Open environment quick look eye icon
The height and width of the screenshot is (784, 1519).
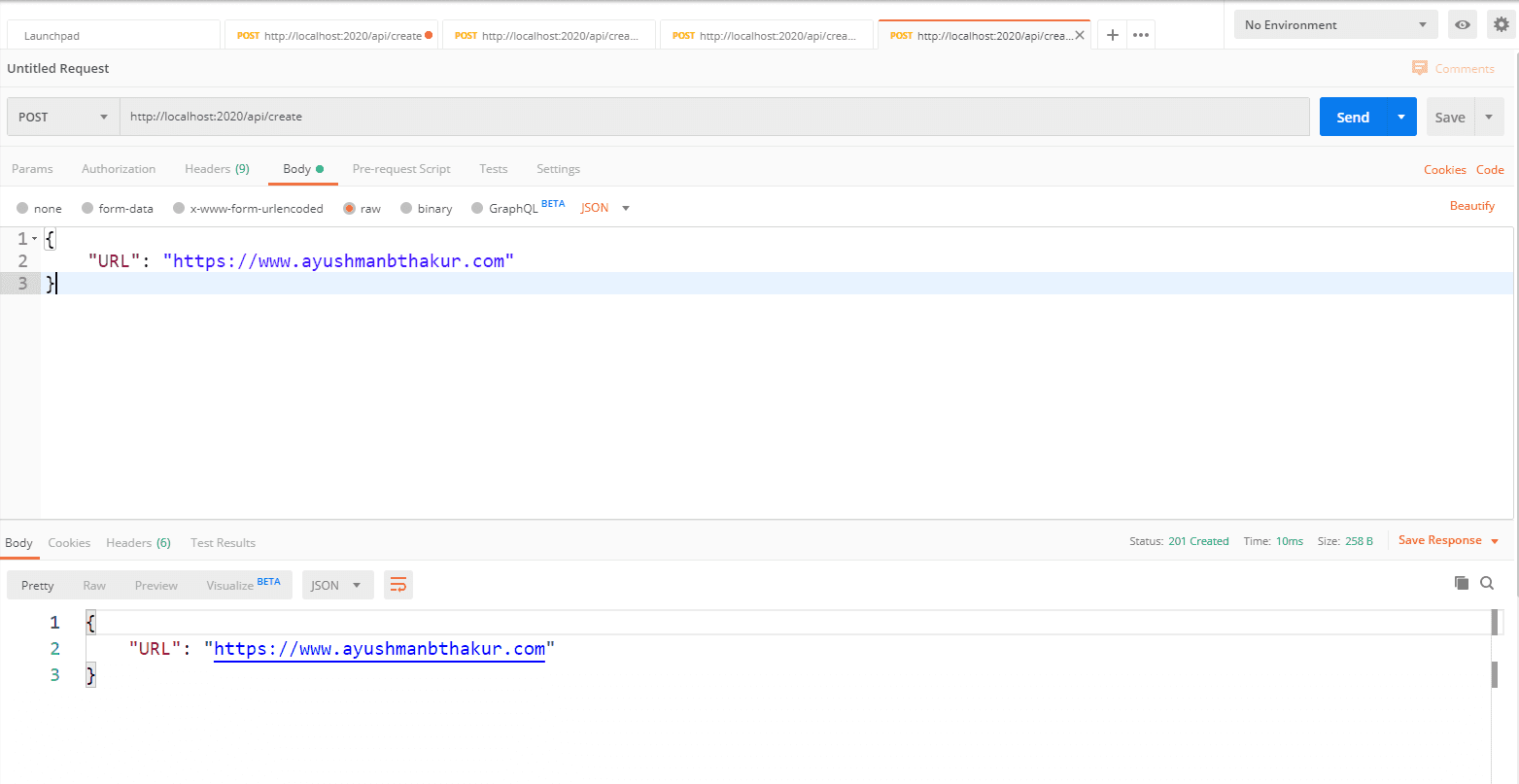click(1462, 24)
